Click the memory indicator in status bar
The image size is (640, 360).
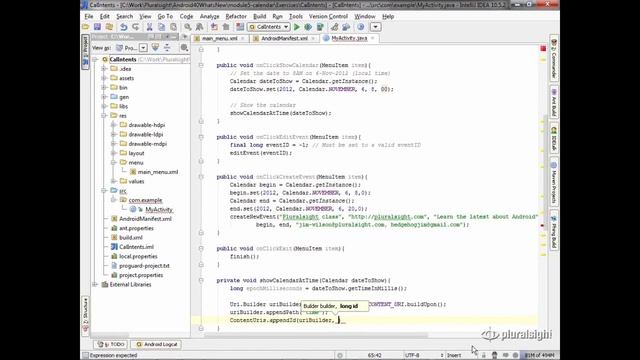coord(540,356)
